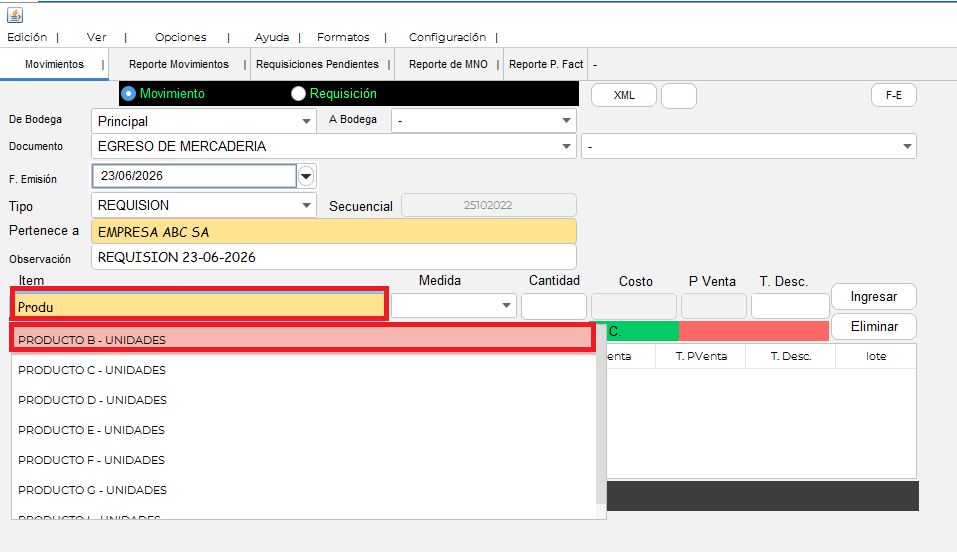This screenshot has height=552, width=957.
Task: Select PRODUCTO E - UNIDADES from the list
Action: point(303,430)
